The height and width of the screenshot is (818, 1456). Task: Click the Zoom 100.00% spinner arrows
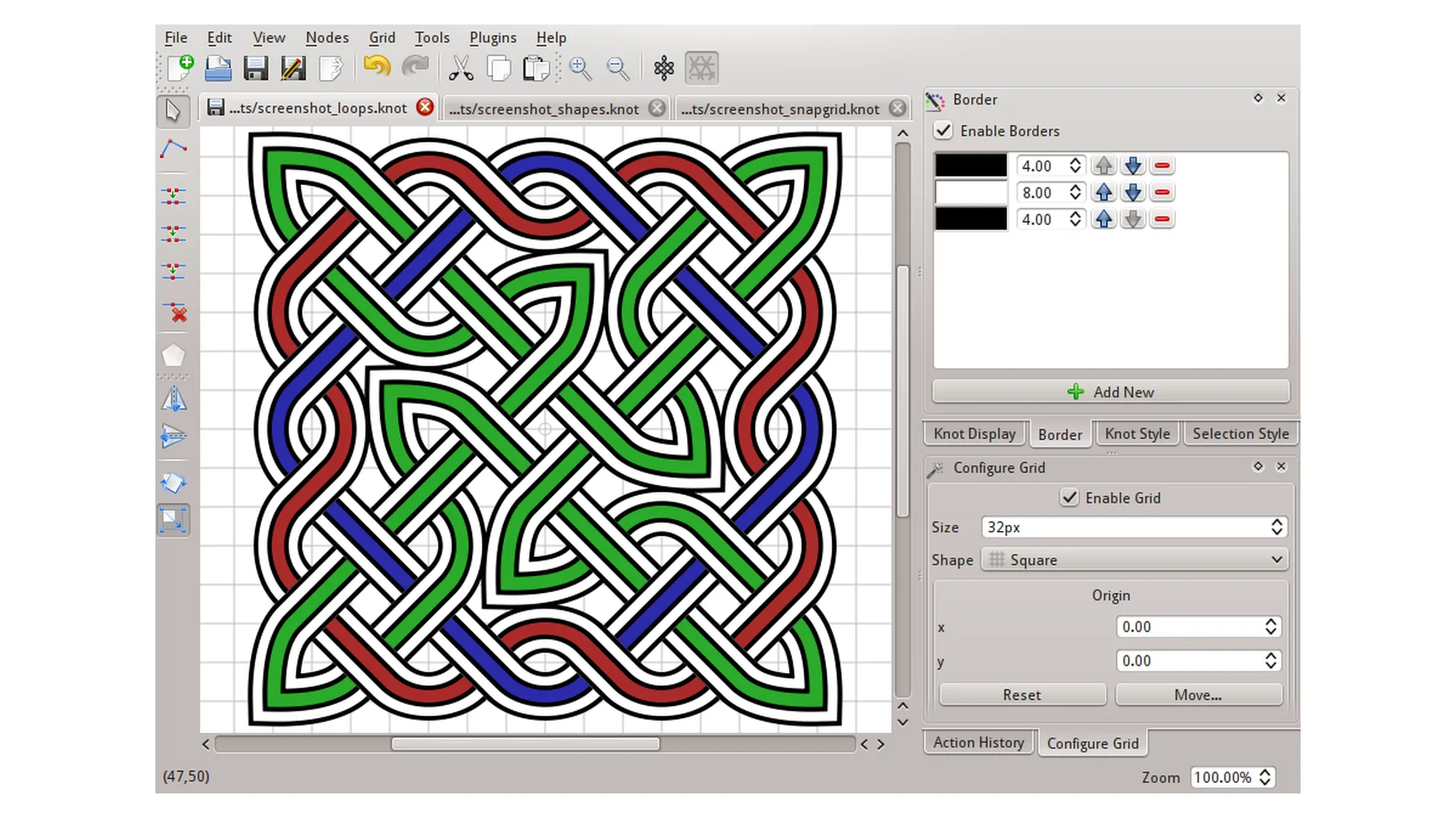[x=1265, y=777]
